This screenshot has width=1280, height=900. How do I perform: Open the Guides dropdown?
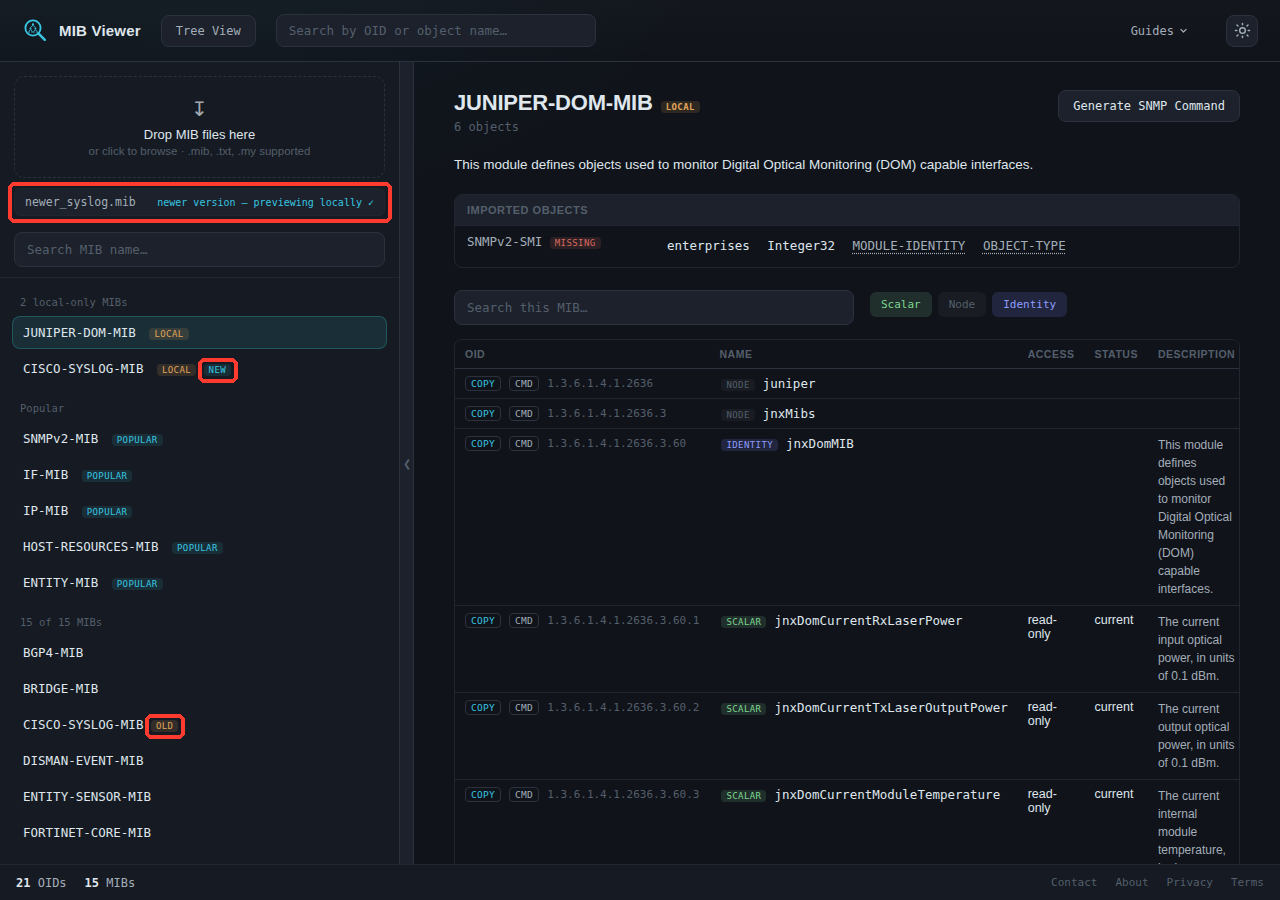[1159, 30]
